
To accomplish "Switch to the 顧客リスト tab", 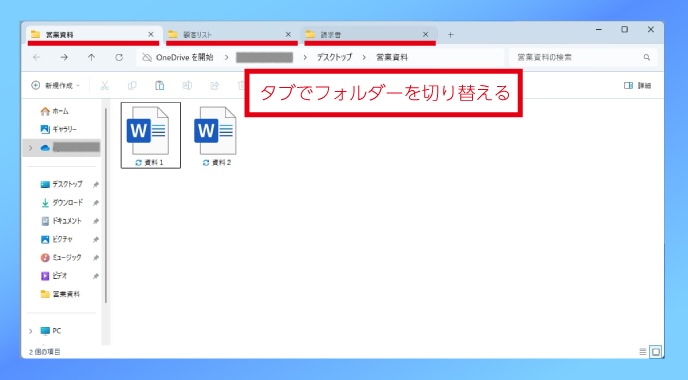I will tap(231, 35).
